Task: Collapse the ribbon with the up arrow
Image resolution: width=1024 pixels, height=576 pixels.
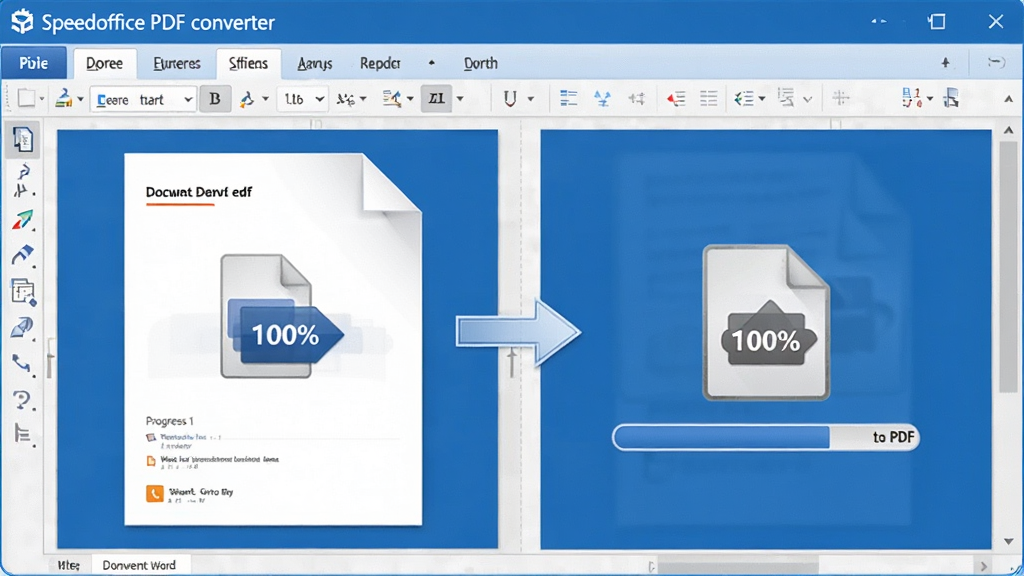Action: pyautogui.click(x=1008, y=99)
